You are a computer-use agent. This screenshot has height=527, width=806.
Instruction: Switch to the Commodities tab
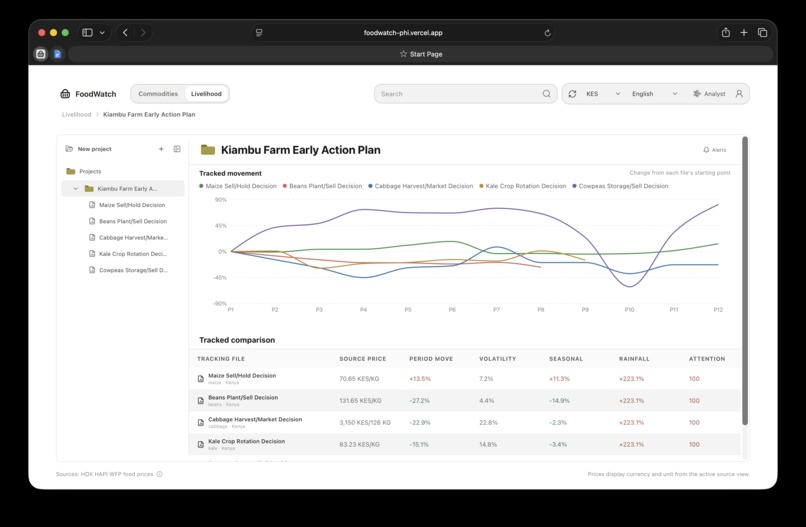tap(158, 94)
